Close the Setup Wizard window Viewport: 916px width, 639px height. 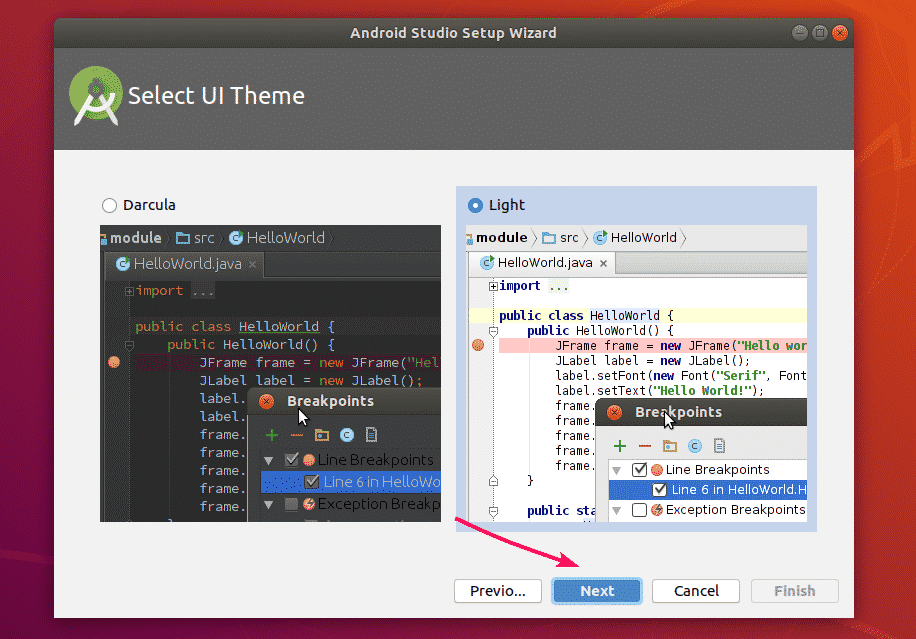pos(840,33)
